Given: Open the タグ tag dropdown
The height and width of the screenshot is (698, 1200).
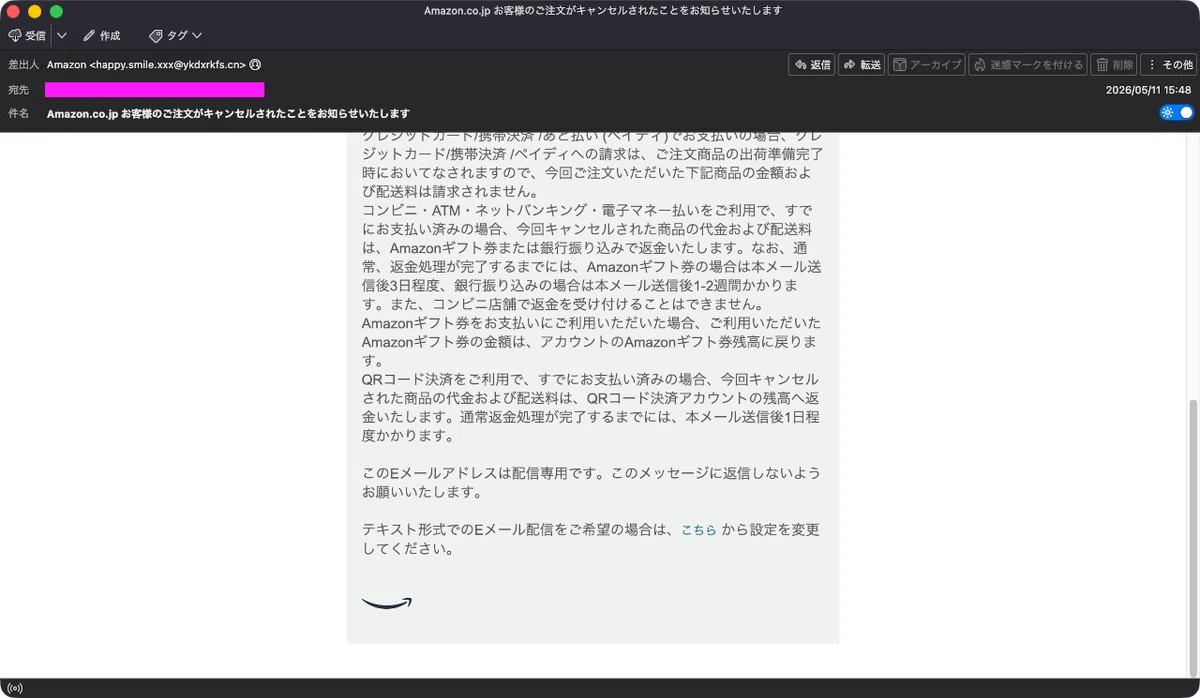Looking at the screenshot, I should tap(175, 35).
